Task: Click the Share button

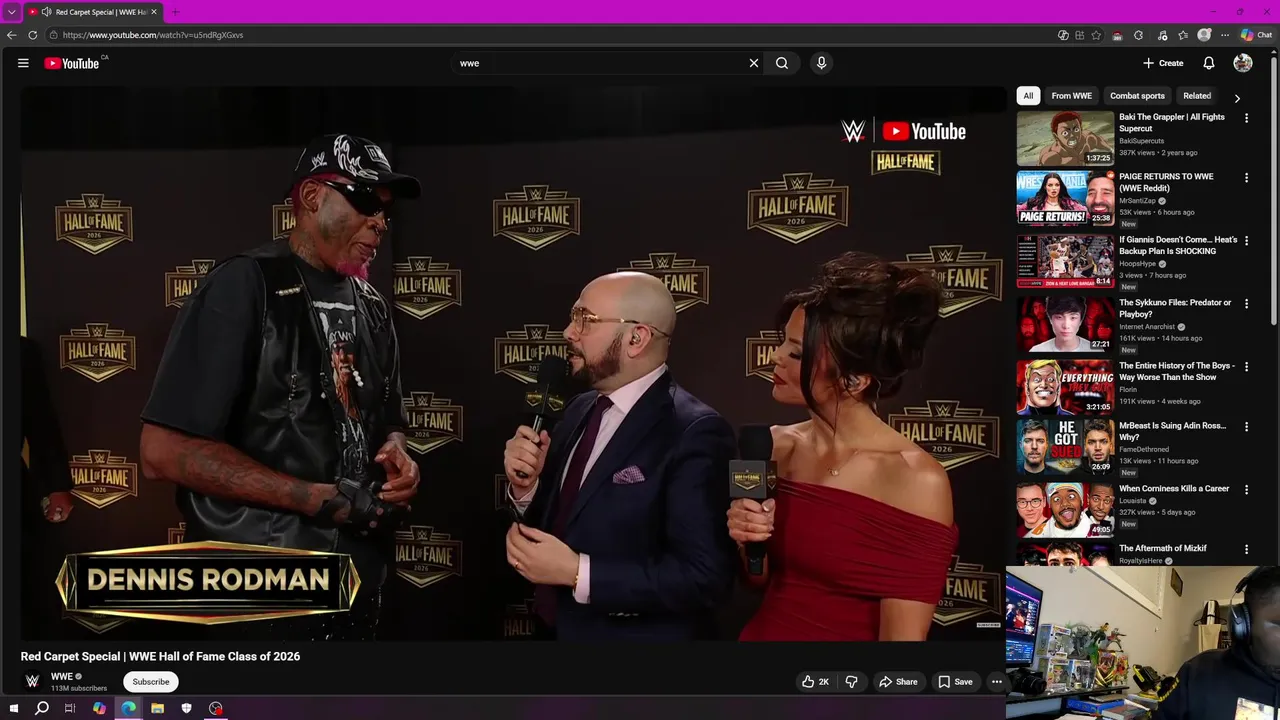Action: pyautogui.click(x=898, y=682)
